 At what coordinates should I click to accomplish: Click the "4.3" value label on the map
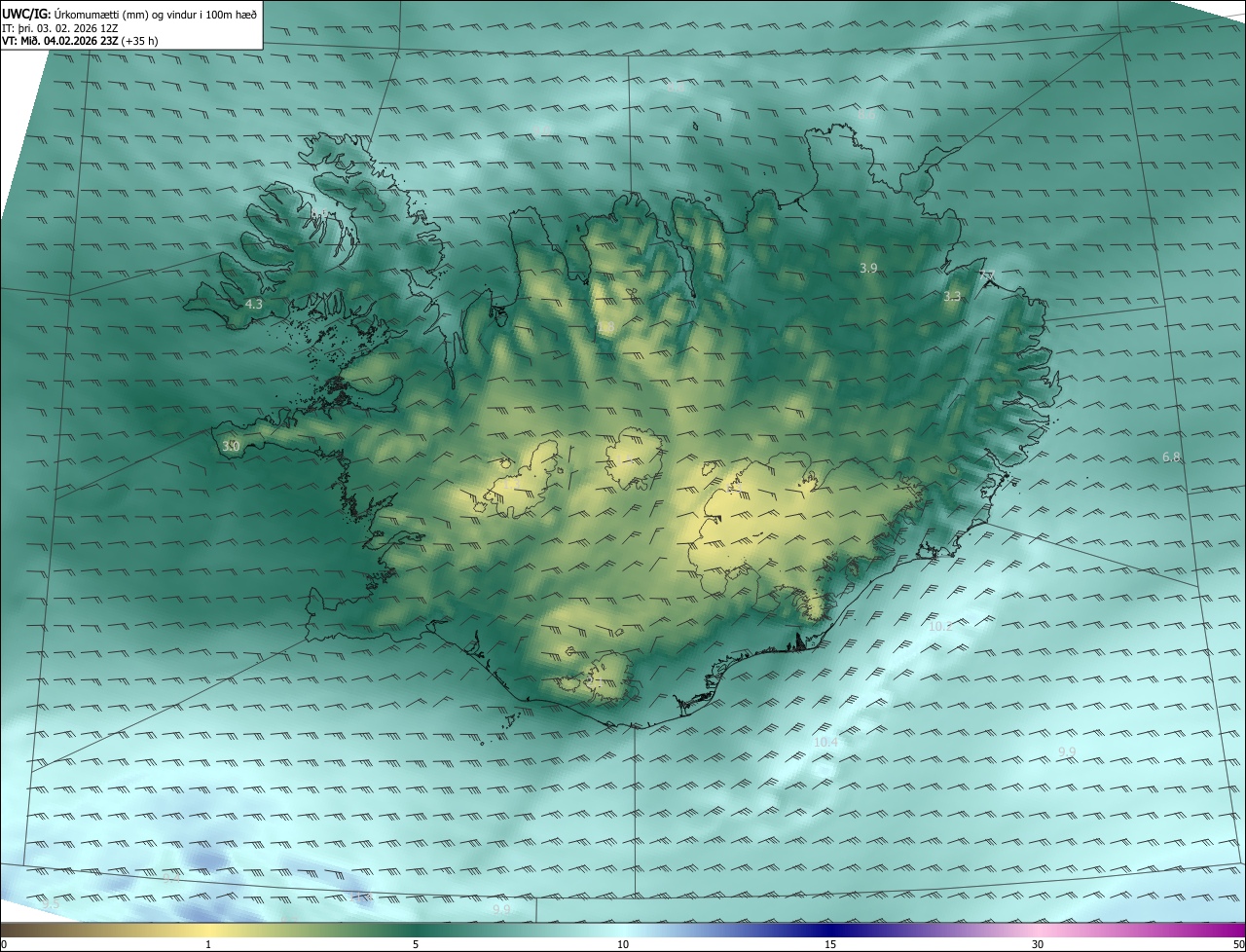[x=254, y=304]
